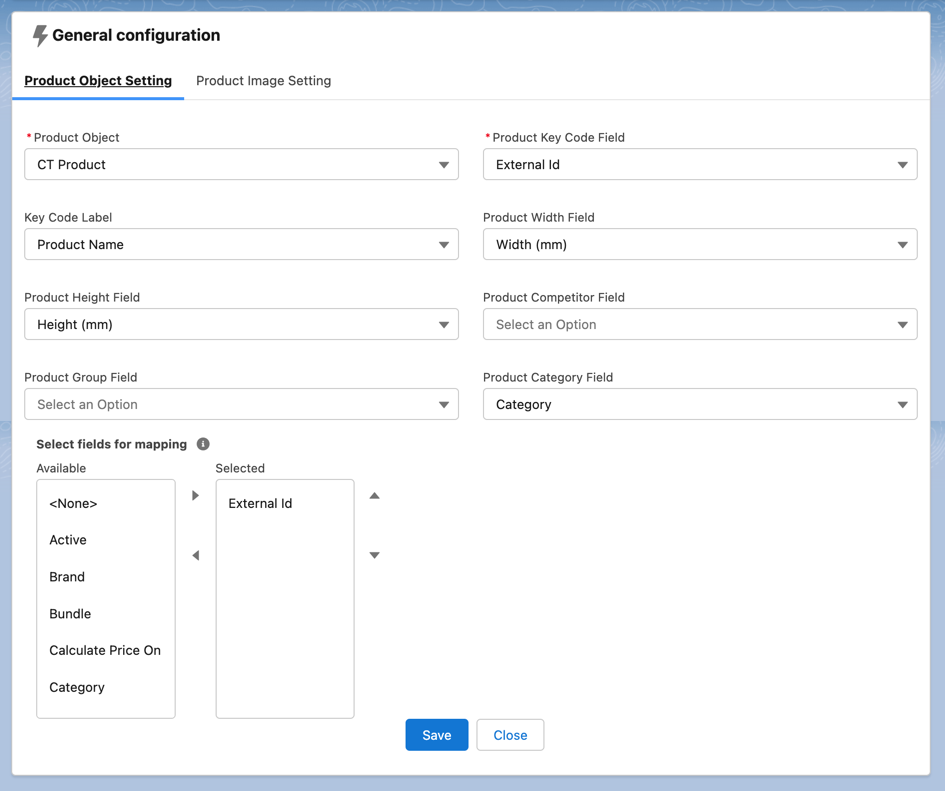Image resolution: width=945 pixels, height=791 pixels.
Task: Click the down arrow to reorder selected fields
Action: coord(374,555)
